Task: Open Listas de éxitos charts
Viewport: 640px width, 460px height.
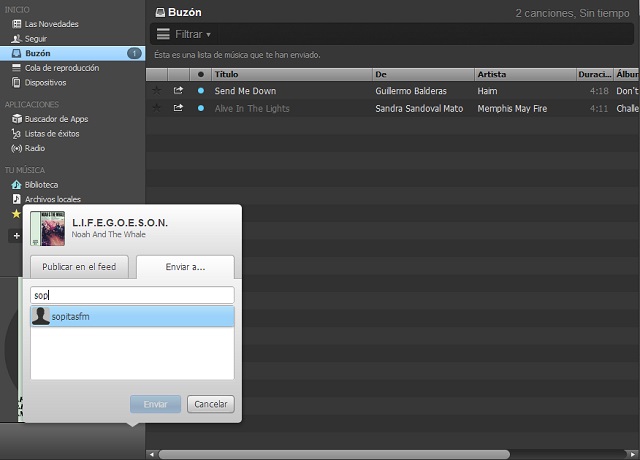Action: (52, 133)
